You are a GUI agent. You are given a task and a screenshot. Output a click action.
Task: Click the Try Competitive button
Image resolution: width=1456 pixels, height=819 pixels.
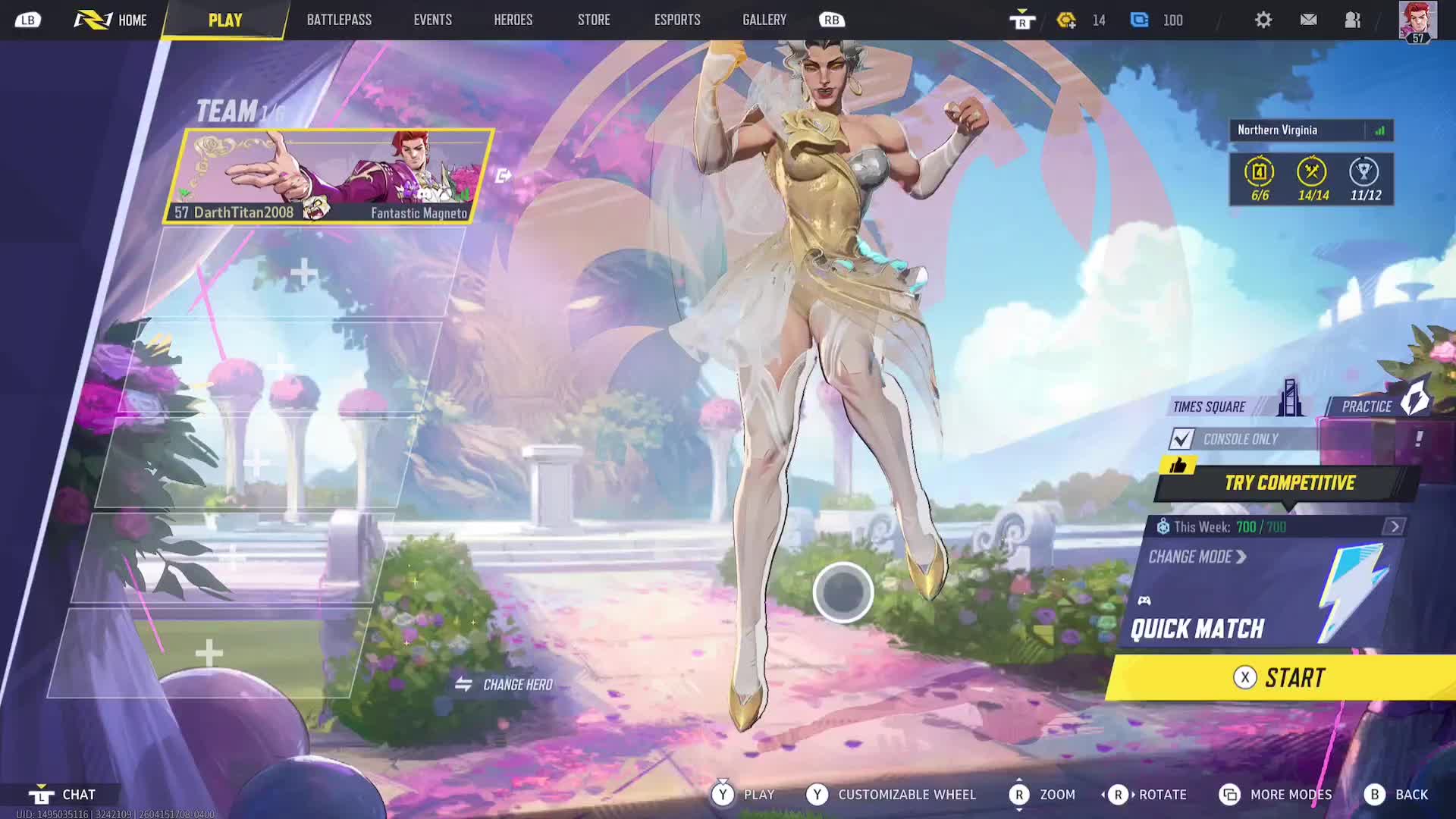tap(1288, 483)
